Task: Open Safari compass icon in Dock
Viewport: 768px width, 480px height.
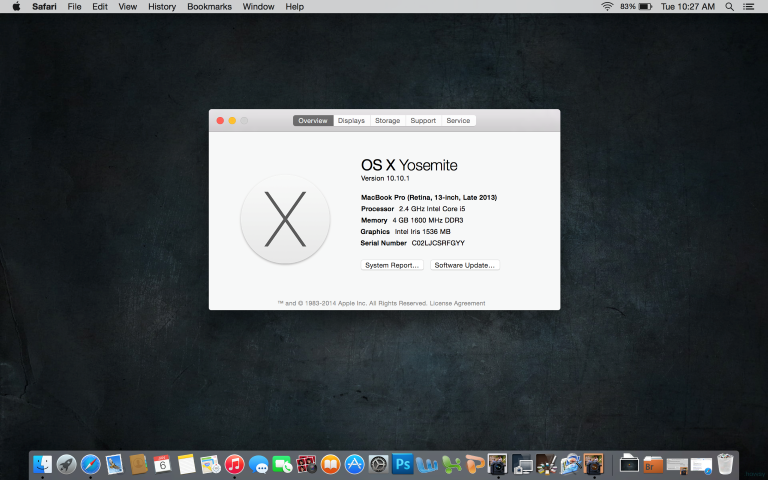Action: (91, 464)
